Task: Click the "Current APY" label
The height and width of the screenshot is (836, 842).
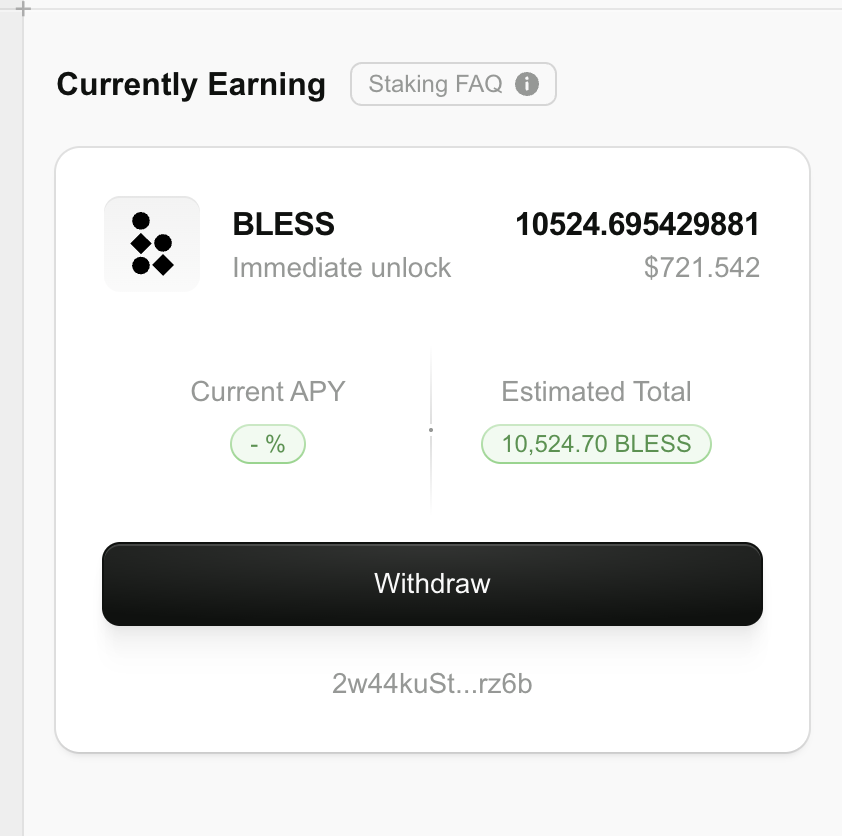Action: tap(268, 391)
